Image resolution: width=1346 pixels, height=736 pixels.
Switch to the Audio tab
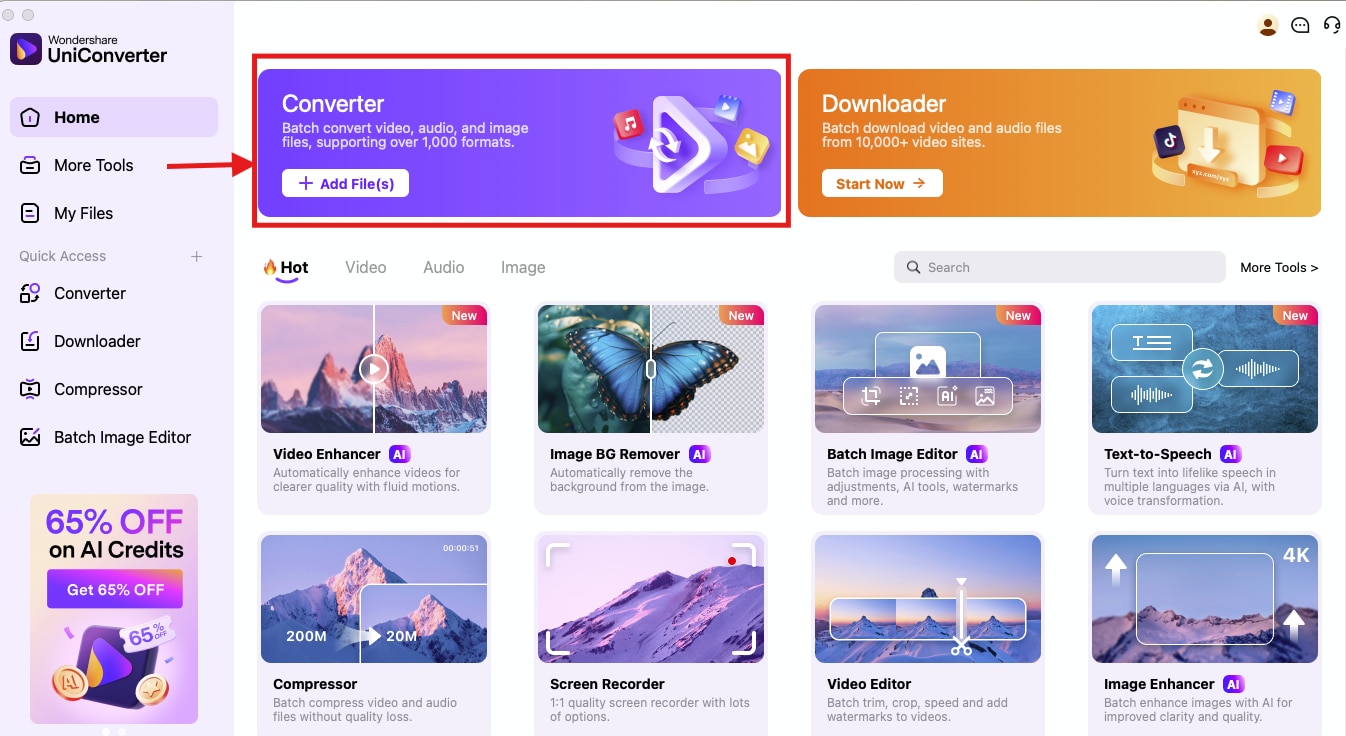tap(443, 267)
